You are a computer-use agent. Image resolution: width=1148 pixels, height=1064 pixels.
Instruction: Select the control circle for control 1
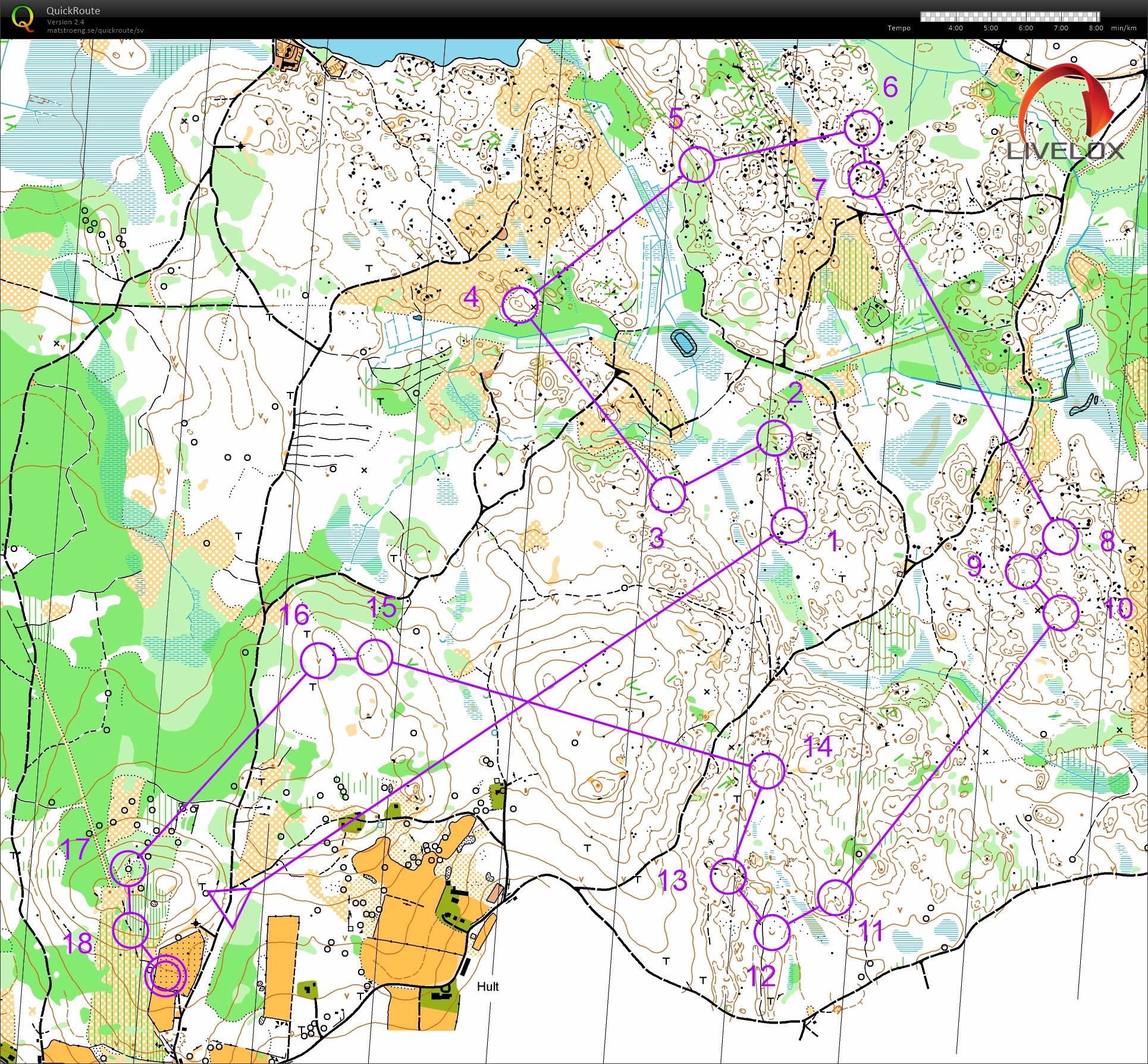789,525
